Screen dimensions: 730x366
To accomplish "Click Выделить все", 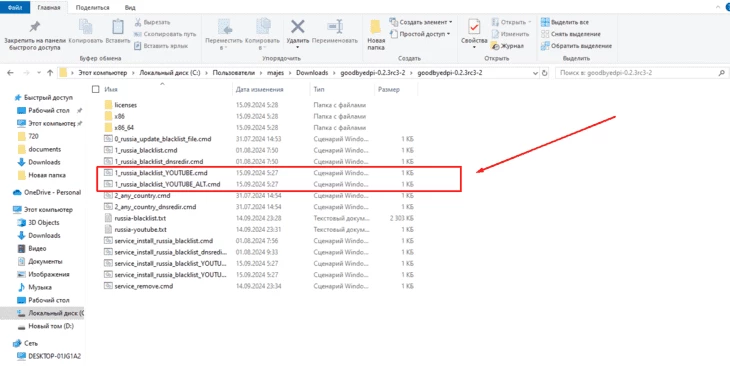I will coord(565,22).
